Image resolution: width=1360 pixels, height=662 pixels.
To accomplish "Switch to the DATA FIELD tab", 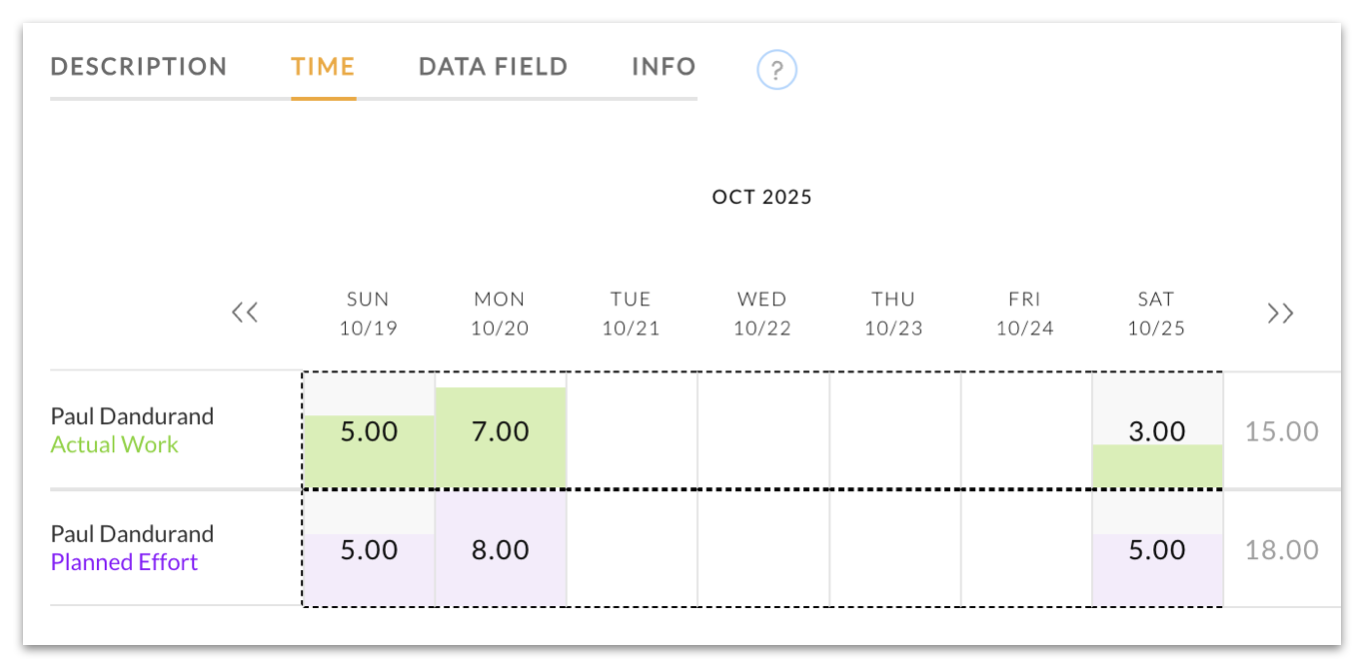I will point(493,66).
